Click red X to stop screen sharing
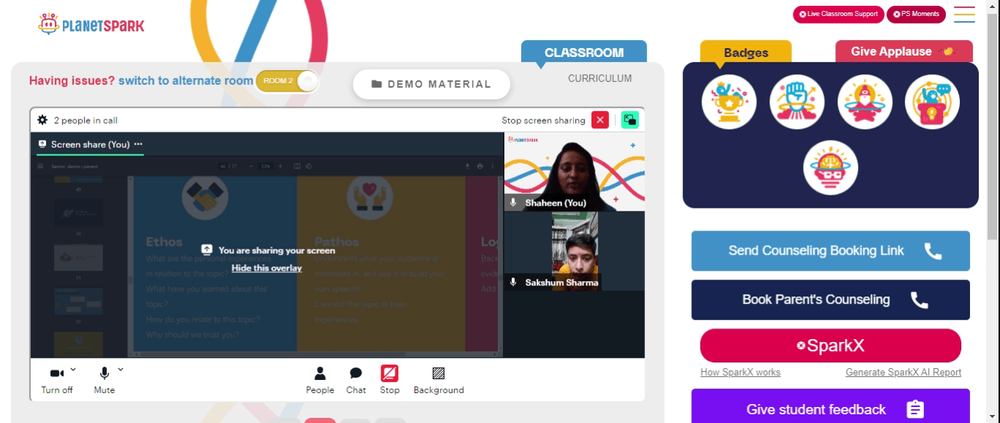Image resolution: width=1000 pixels, height=423 pixels. pyautogui.click(x=599, y=120)
